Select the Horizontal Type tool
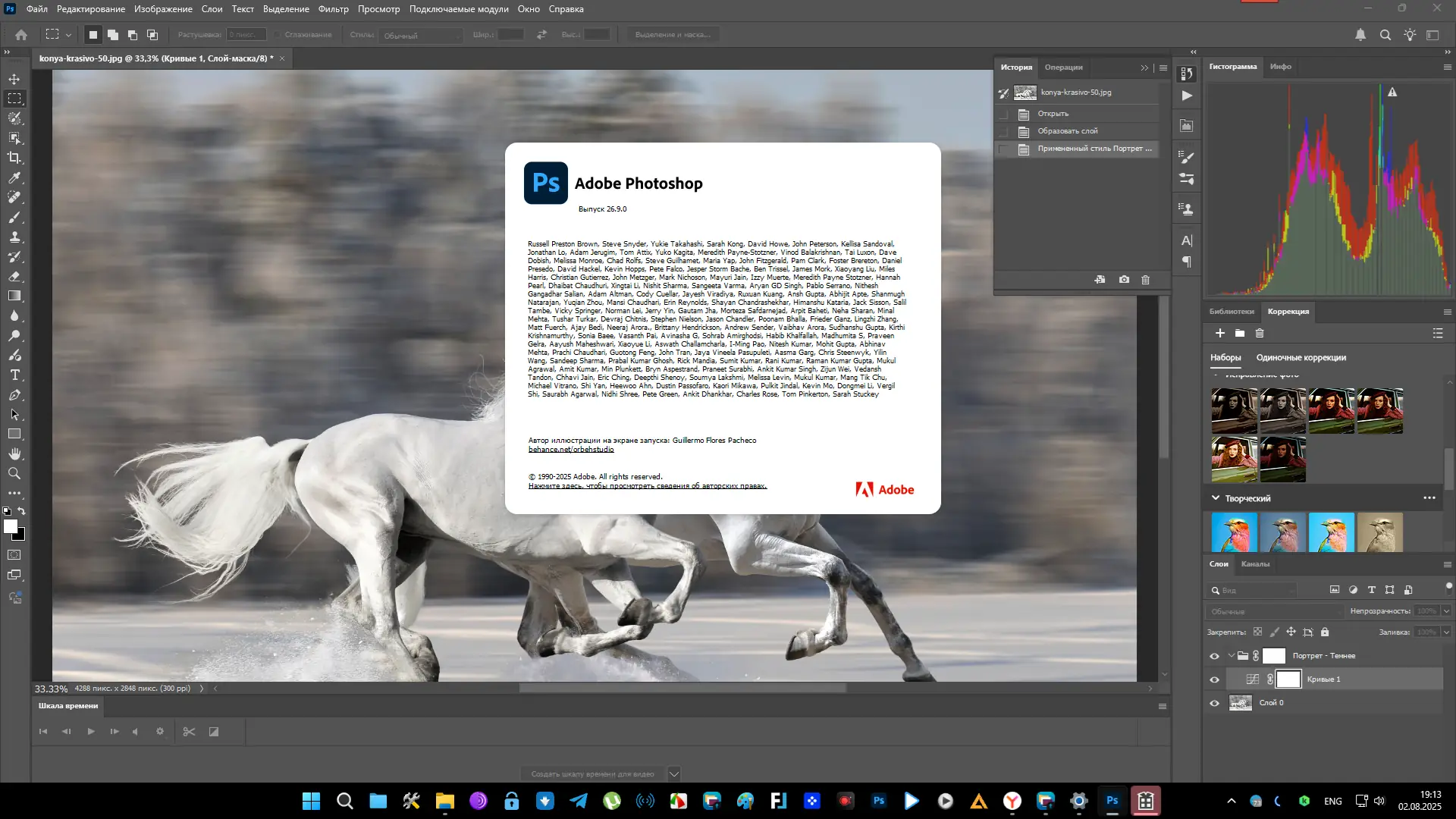 tap(14, 375)
